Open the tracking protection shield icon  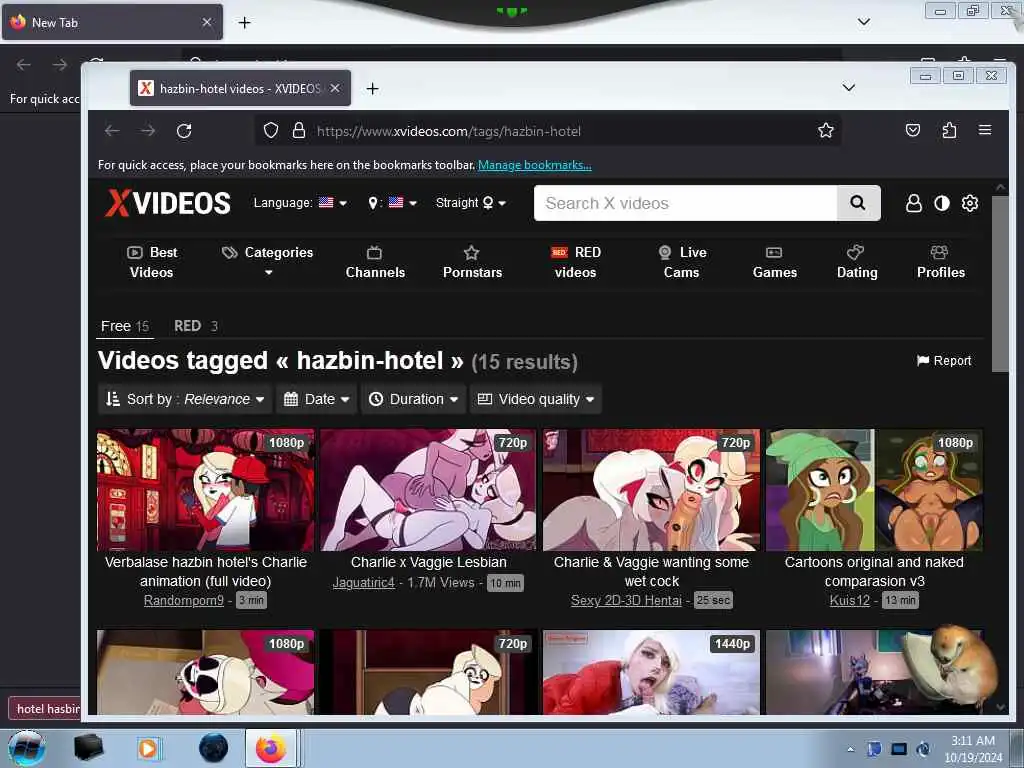pos(271,131)
